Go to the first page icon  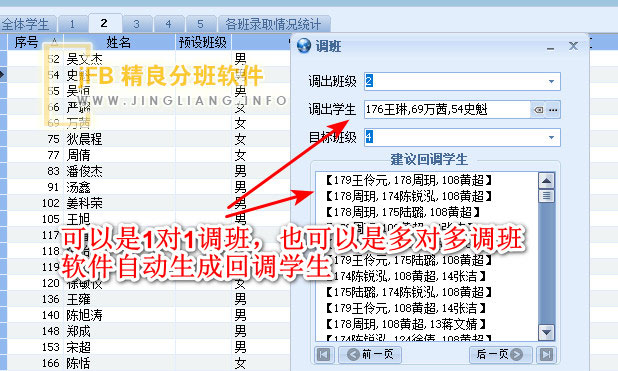point(324,354)
